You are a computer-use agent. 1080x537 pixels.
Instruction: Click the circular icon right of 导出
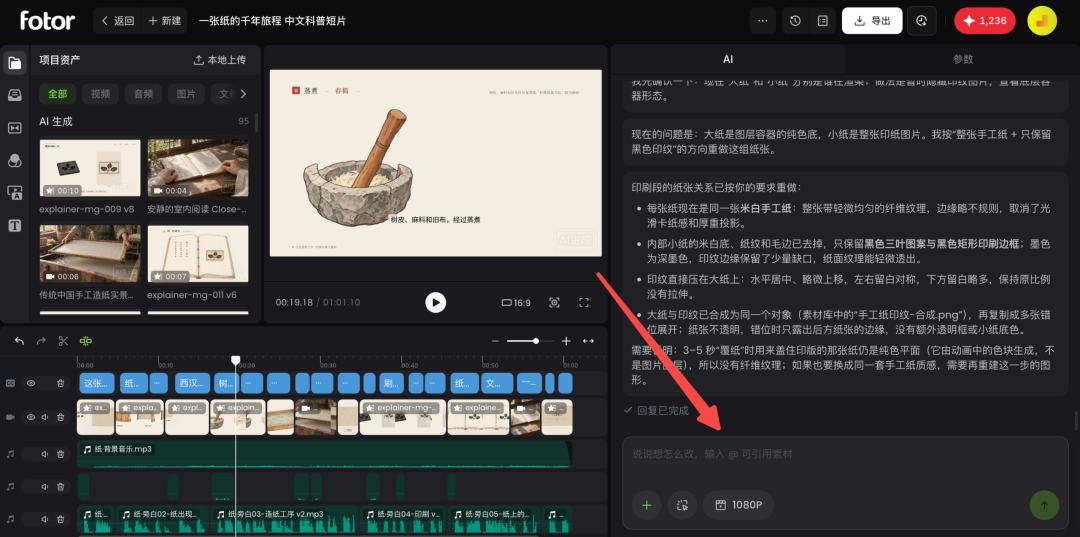coord(922,21)
